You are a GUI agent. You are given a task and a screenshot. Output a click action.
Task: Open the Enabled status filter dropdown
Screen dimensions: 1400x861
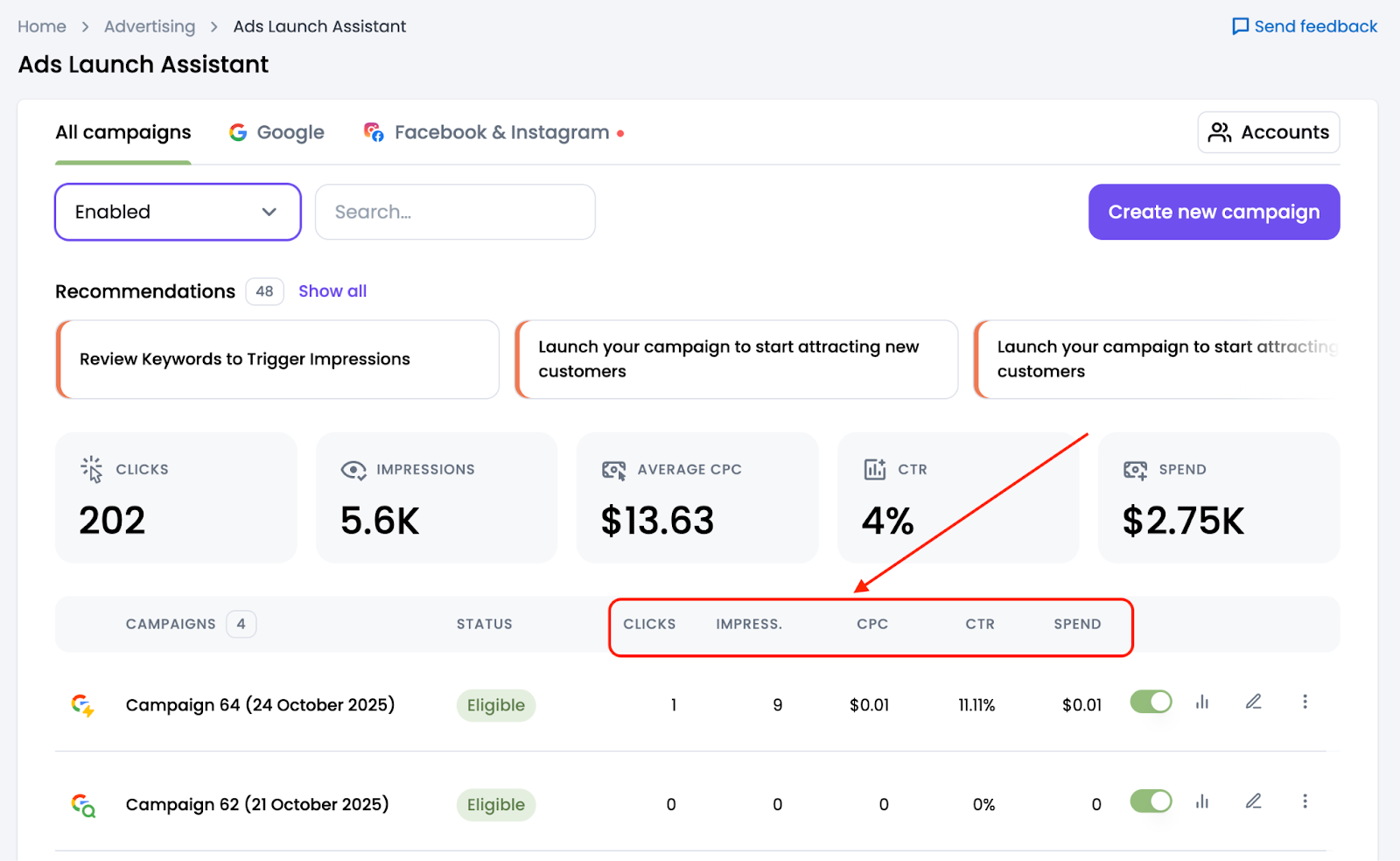coord(178,212)
